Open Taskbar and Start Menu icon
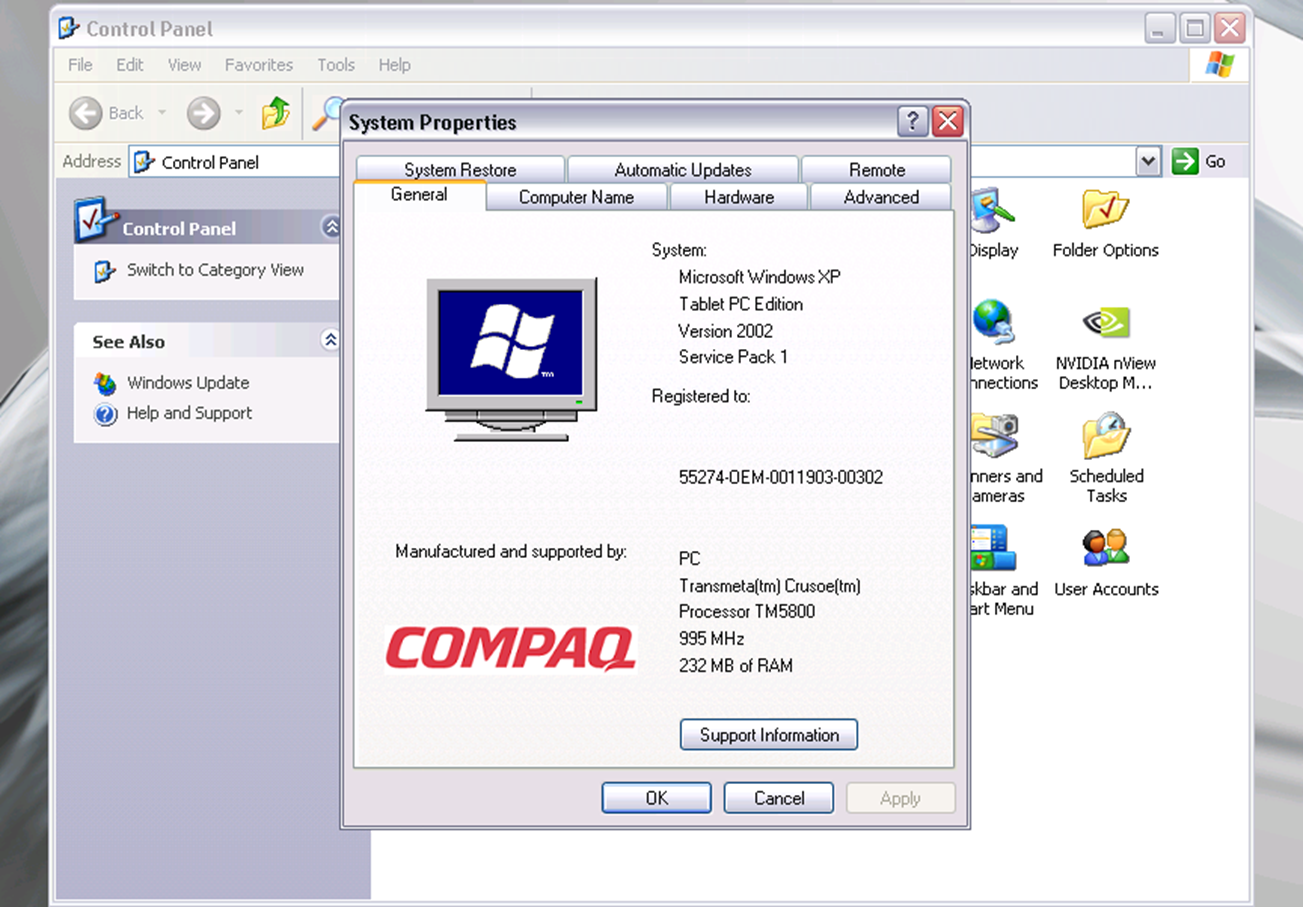The image size is (1303, 907). pos(993,548)
